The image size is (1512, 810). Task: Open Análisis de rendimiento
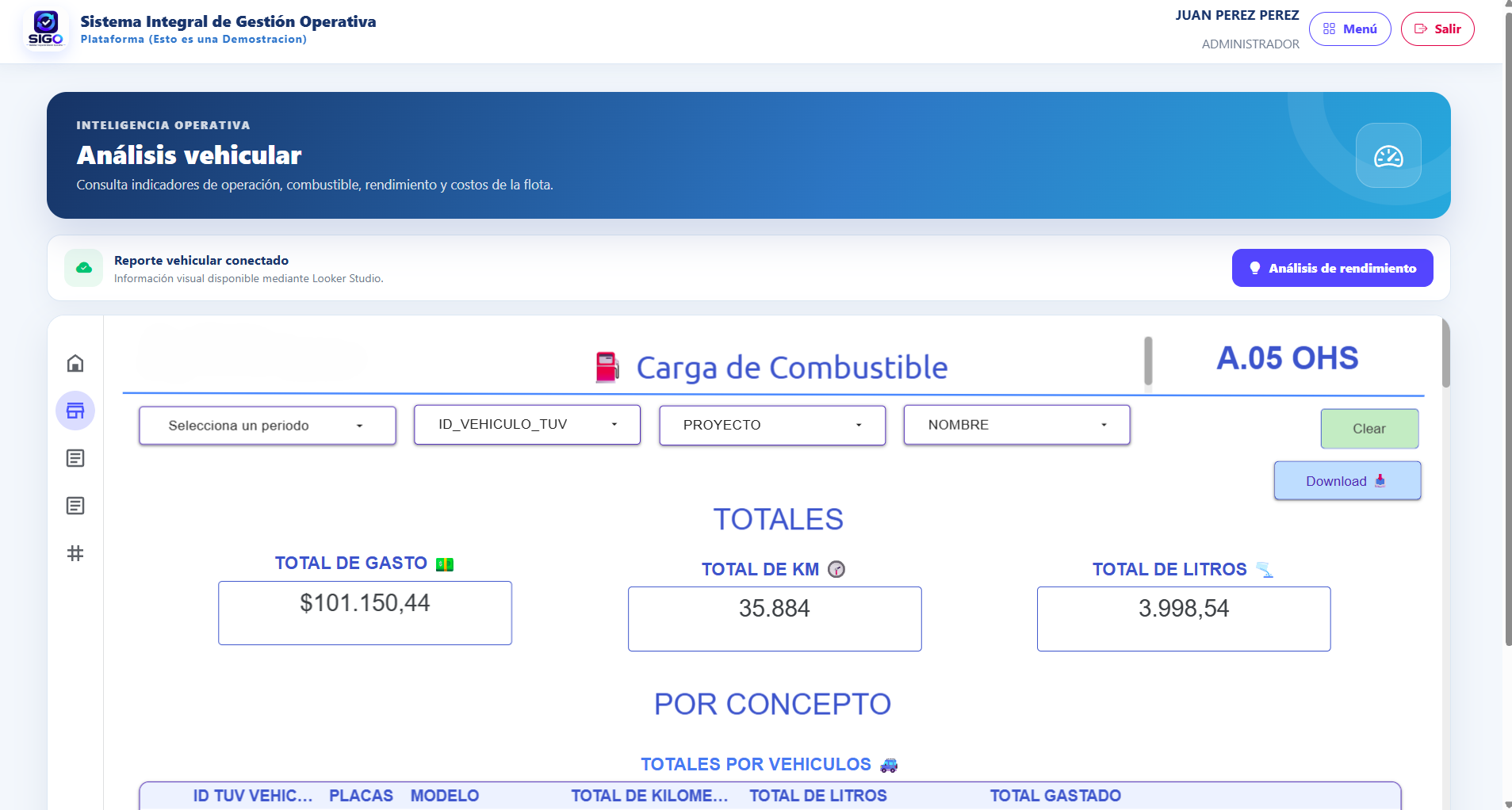click(1332, 268)
